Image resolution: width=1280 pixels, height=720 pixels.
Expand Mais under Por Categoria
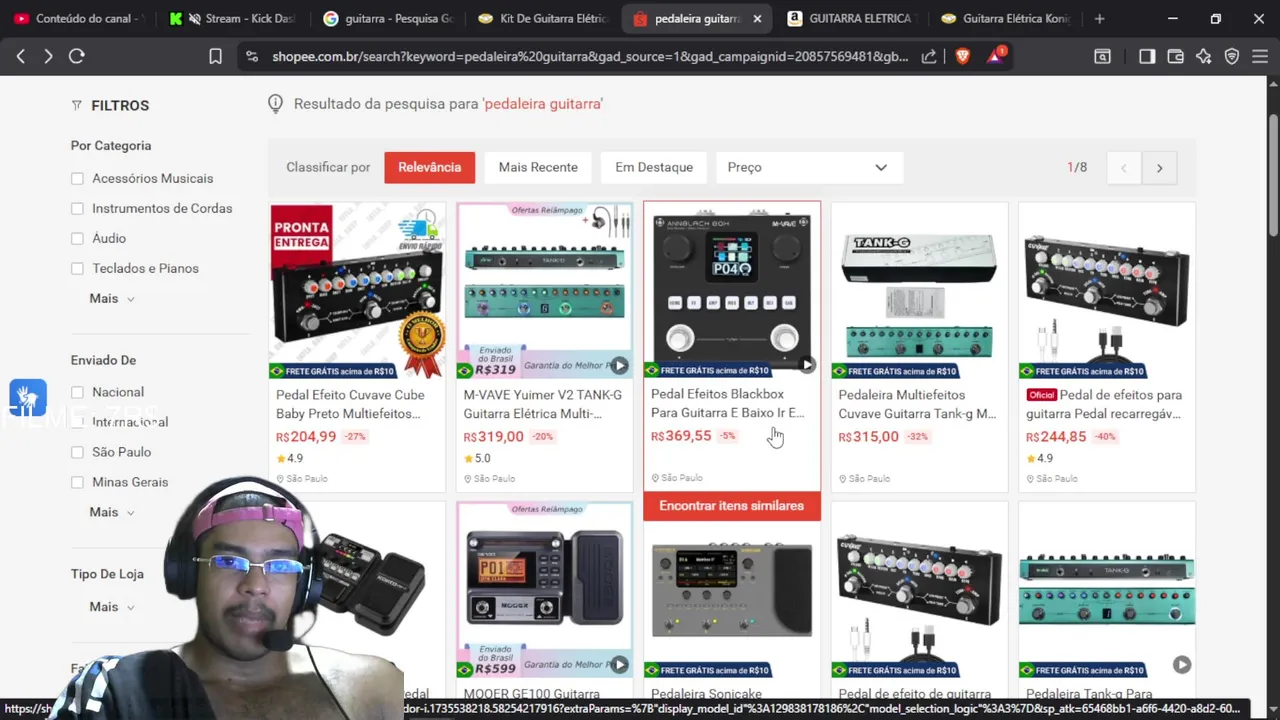pos(111,298)
